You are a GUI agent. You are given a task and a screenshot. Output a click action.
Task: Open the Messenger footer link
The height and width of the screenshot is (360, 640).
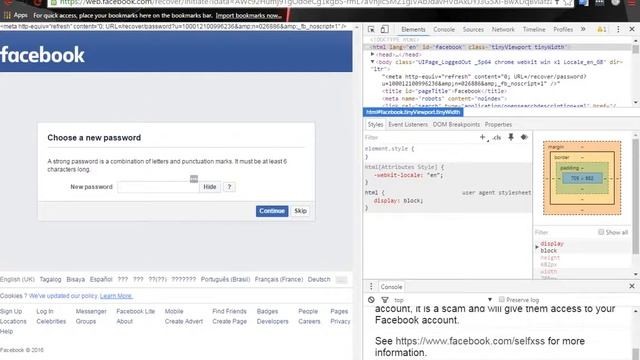pos(91,311)
